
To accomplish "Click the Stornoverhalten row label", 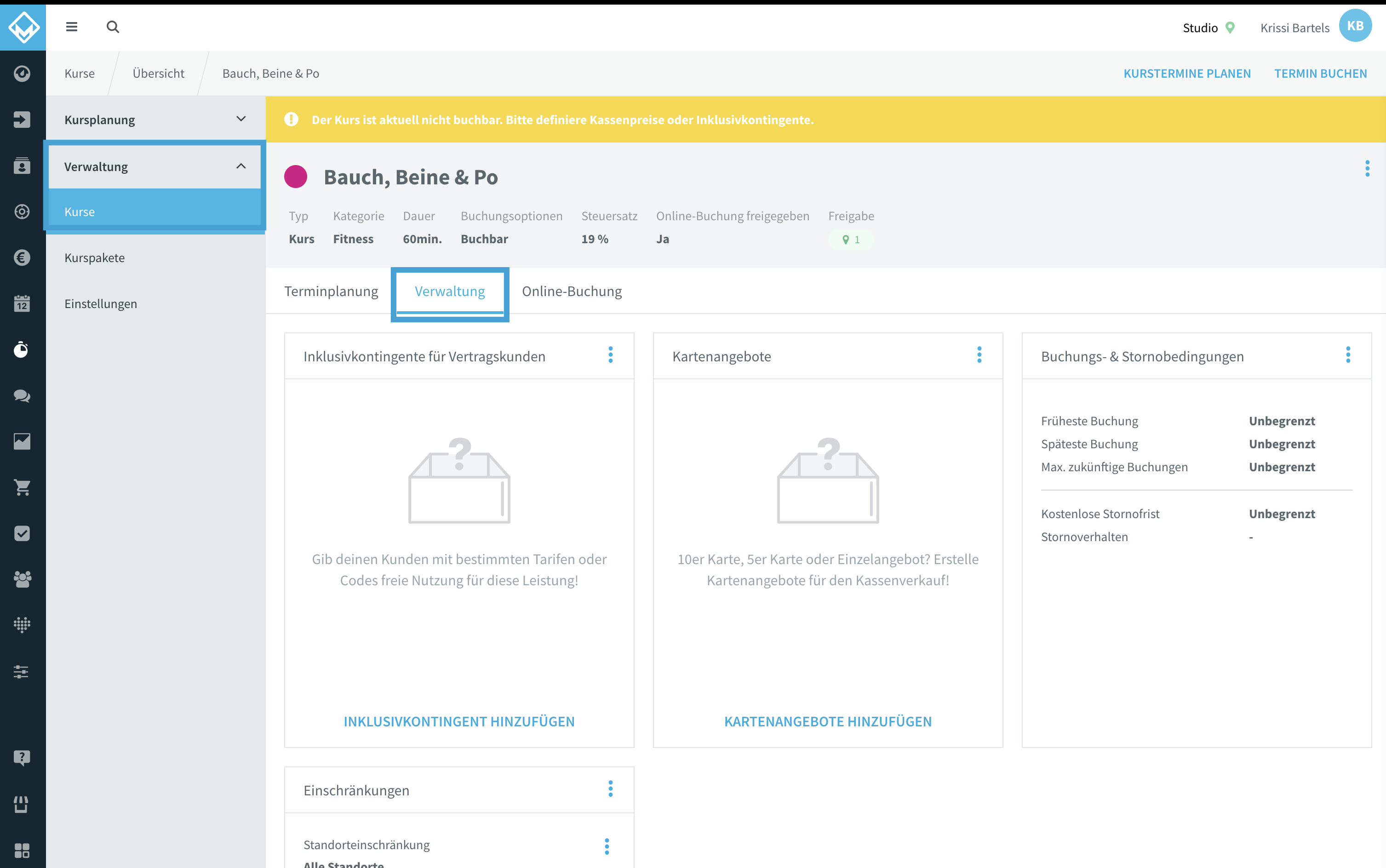I will click(1084, 537).
